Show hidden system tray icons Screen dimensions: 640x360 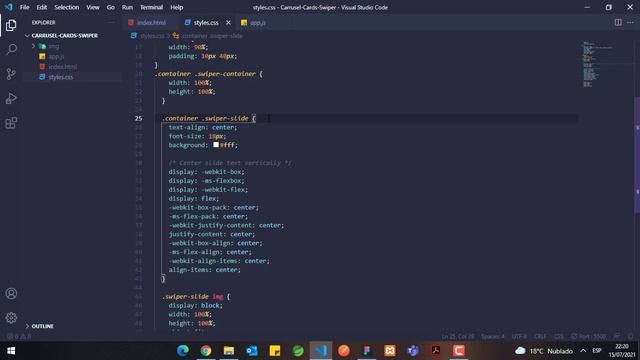click(583, 351)
